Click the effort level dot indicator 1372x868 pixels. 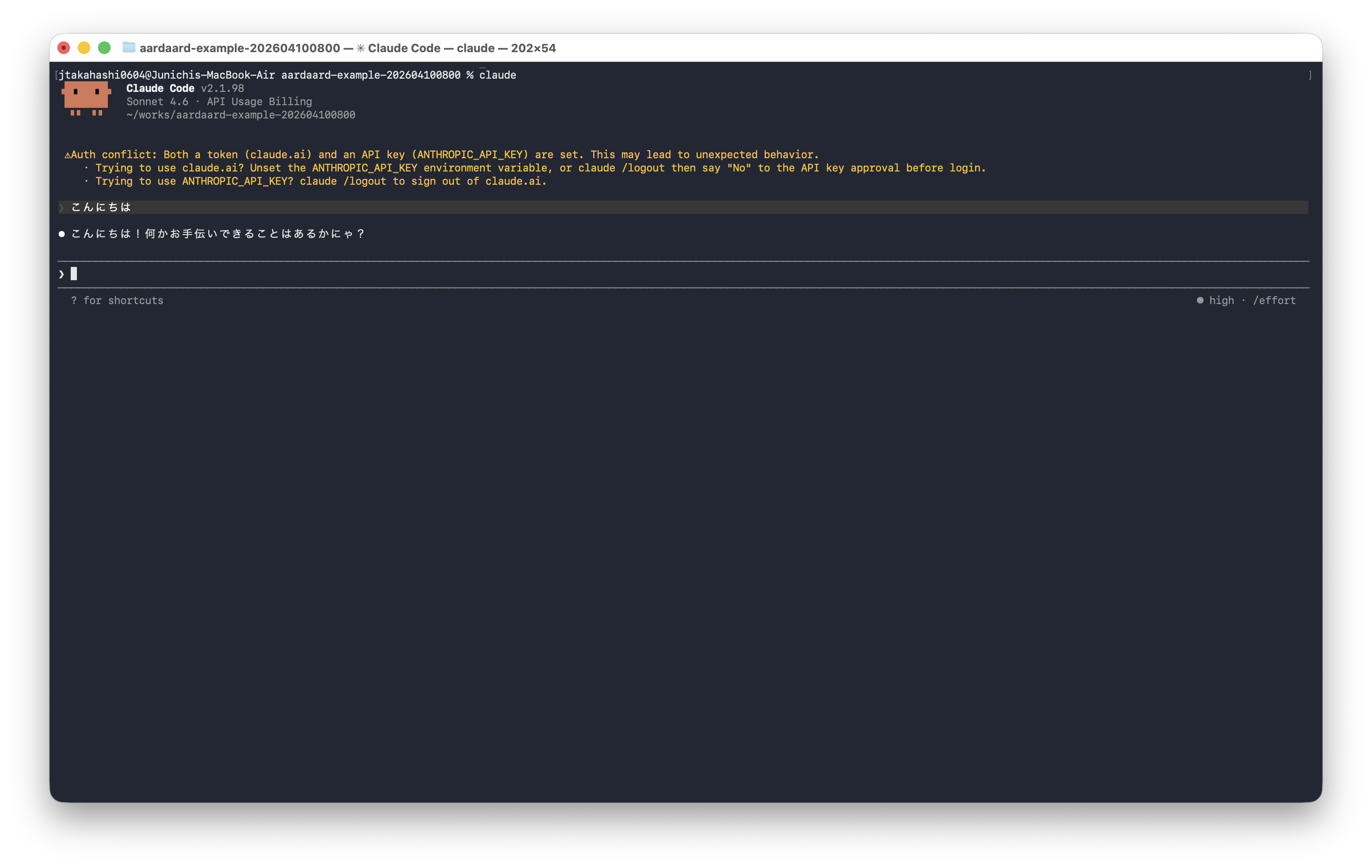[1200, 301]
